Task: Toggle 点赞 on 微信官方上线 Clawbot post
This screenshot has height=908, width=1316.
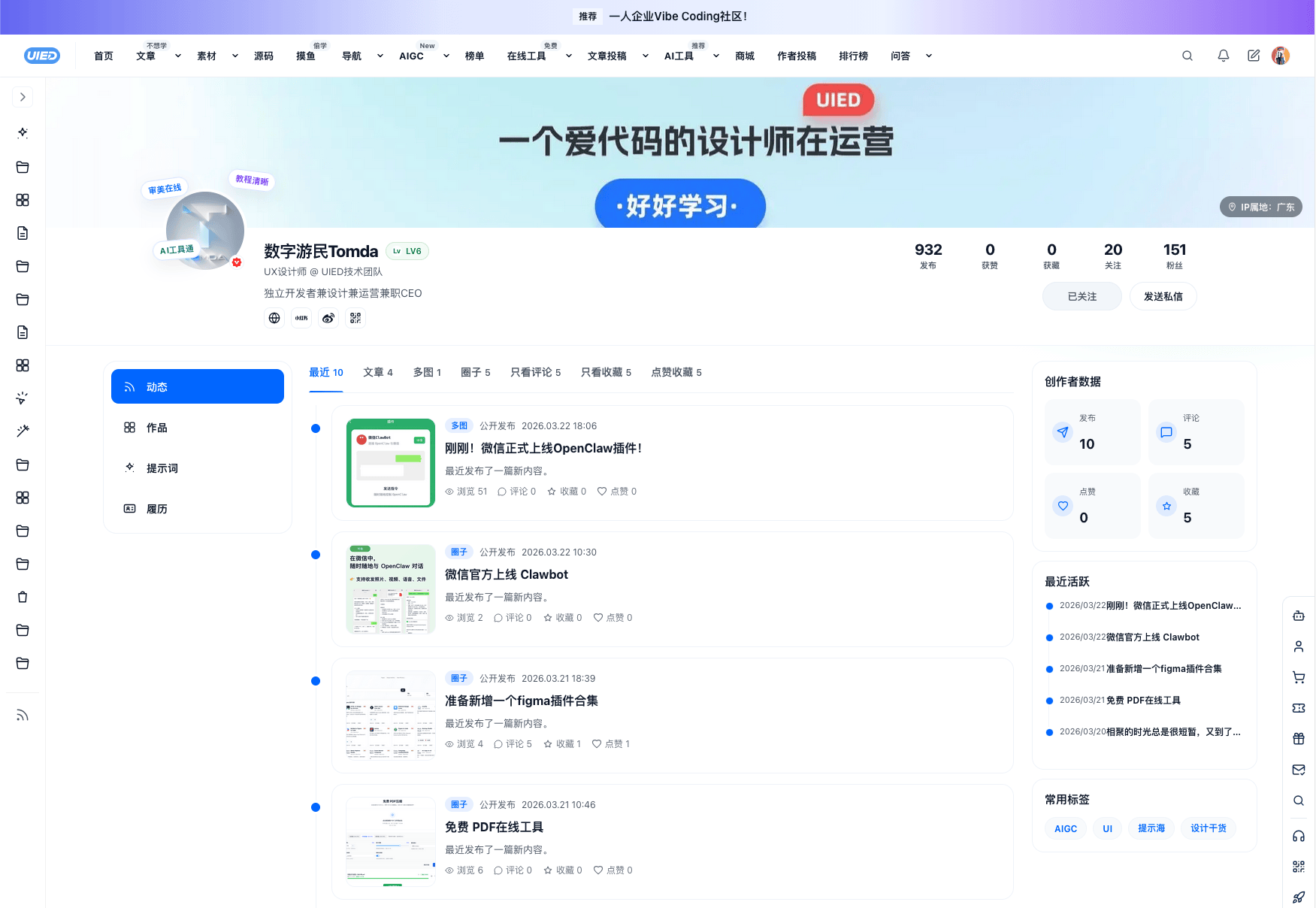Action: (x=613, y=618)
